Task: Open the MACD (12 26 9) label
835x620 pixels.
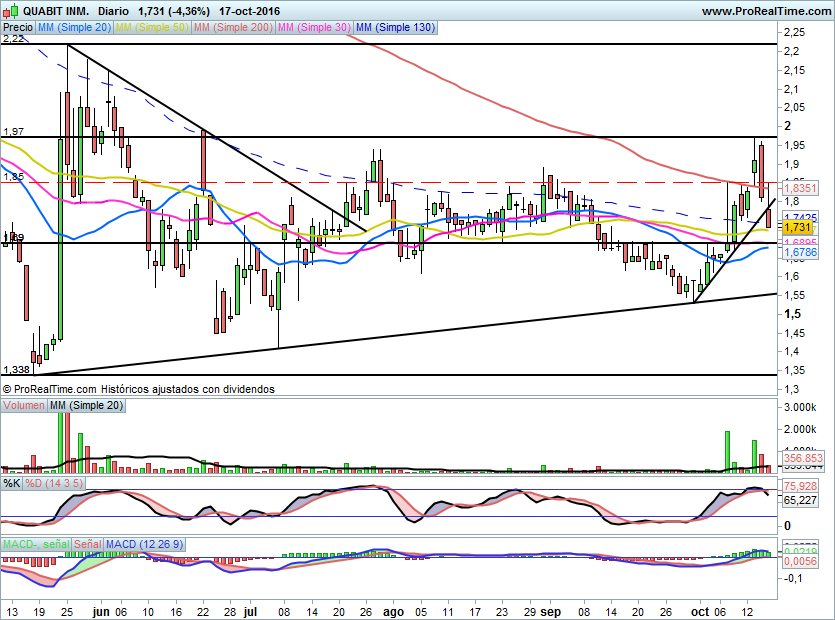Action: tap(145, 543)
